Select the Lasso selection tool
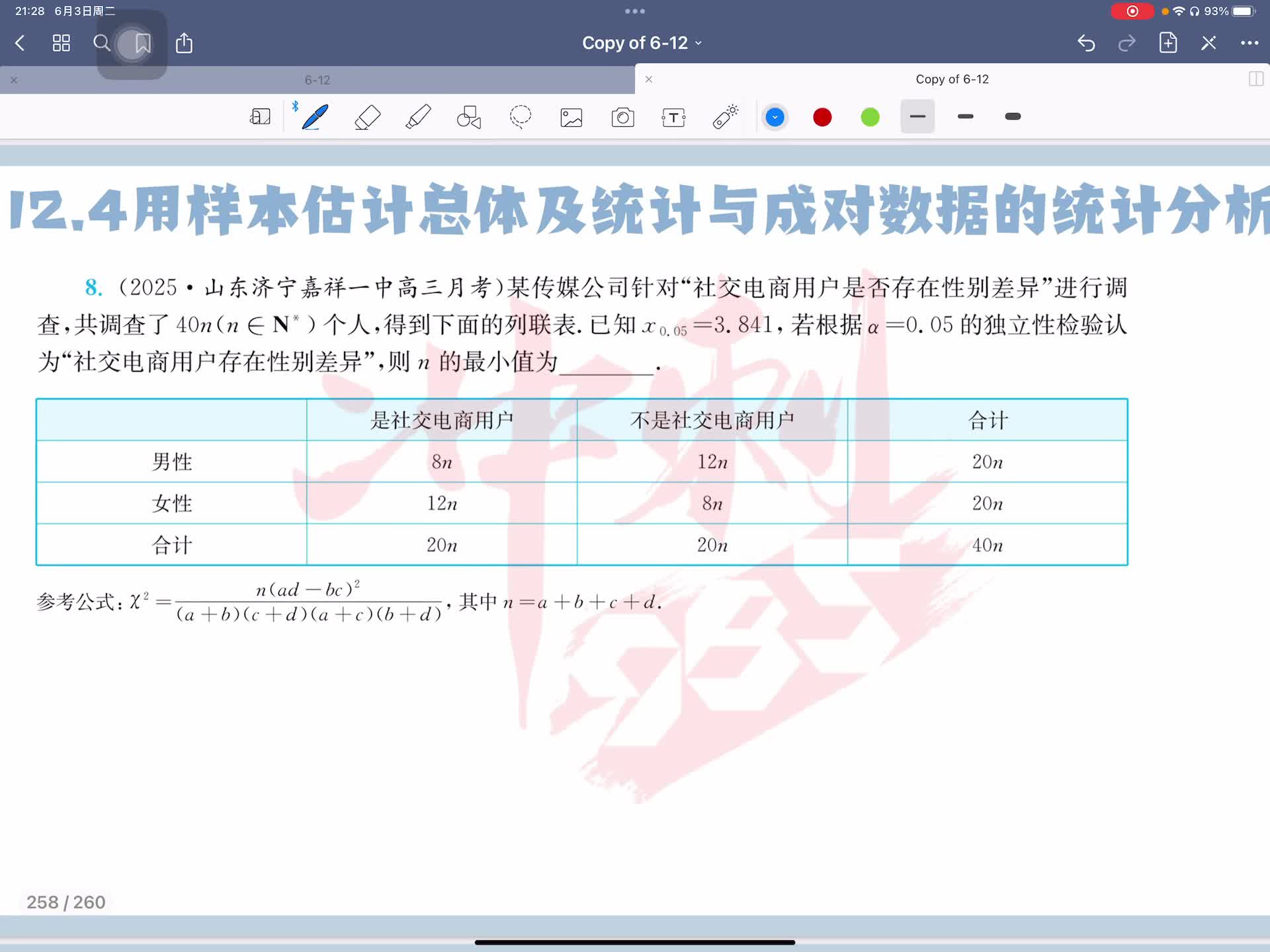This screenshot has width=1270, height=952. pyautogui.click(x=521, y=117)
